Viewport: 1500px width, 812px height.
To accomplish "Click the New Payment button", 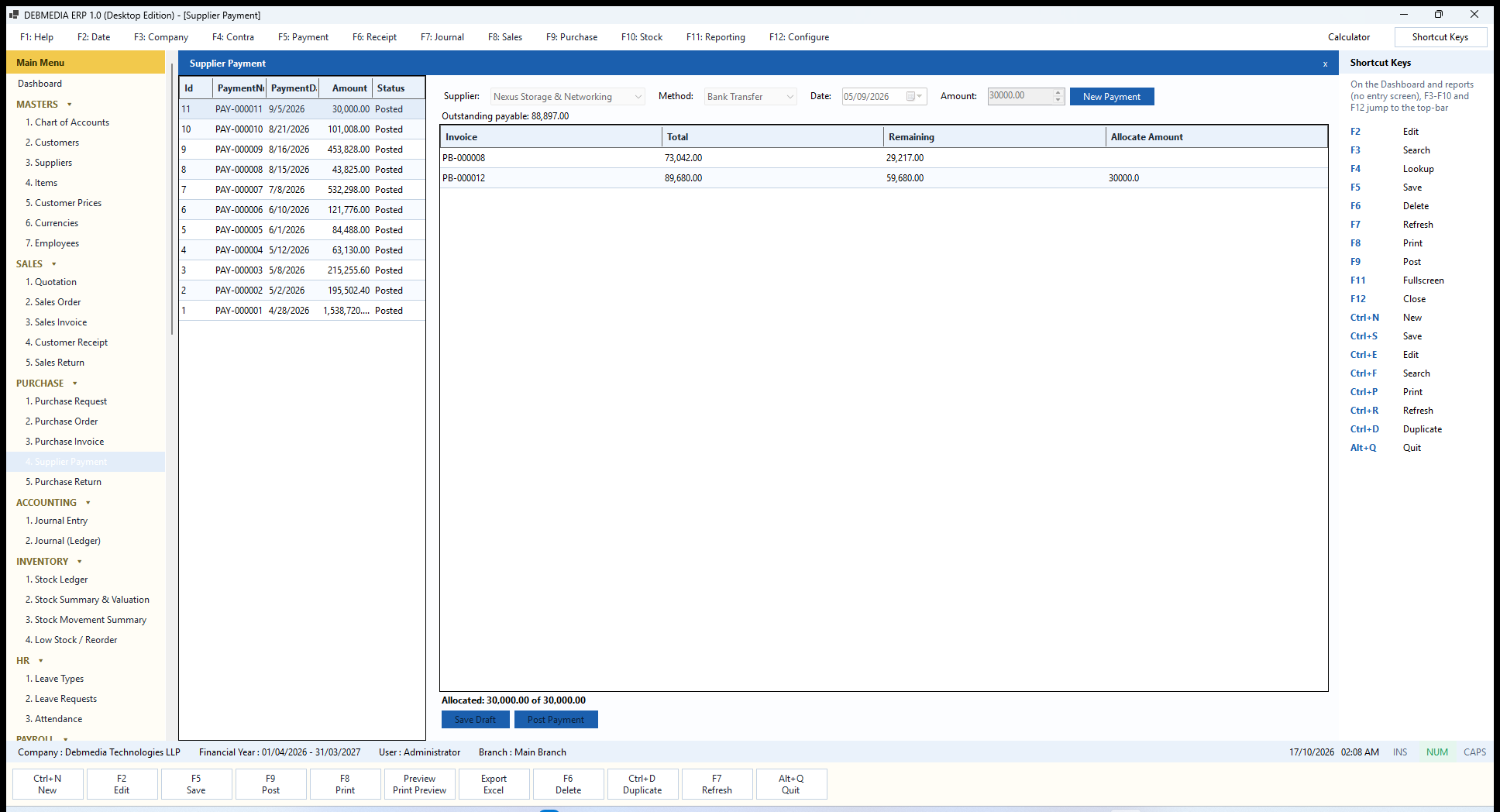I will [1112, 97].
